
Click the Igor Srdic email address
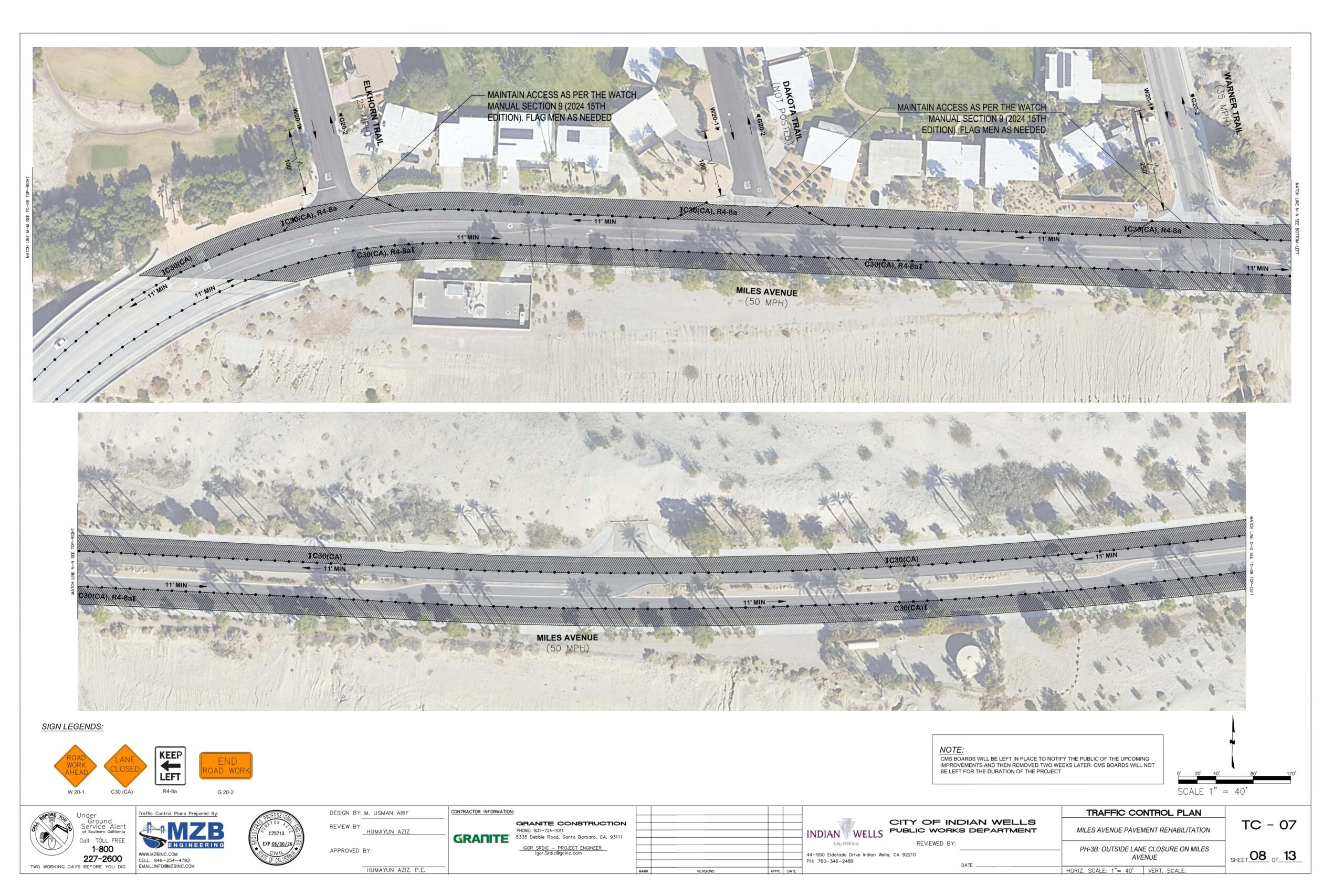click(x=558, y=853)
